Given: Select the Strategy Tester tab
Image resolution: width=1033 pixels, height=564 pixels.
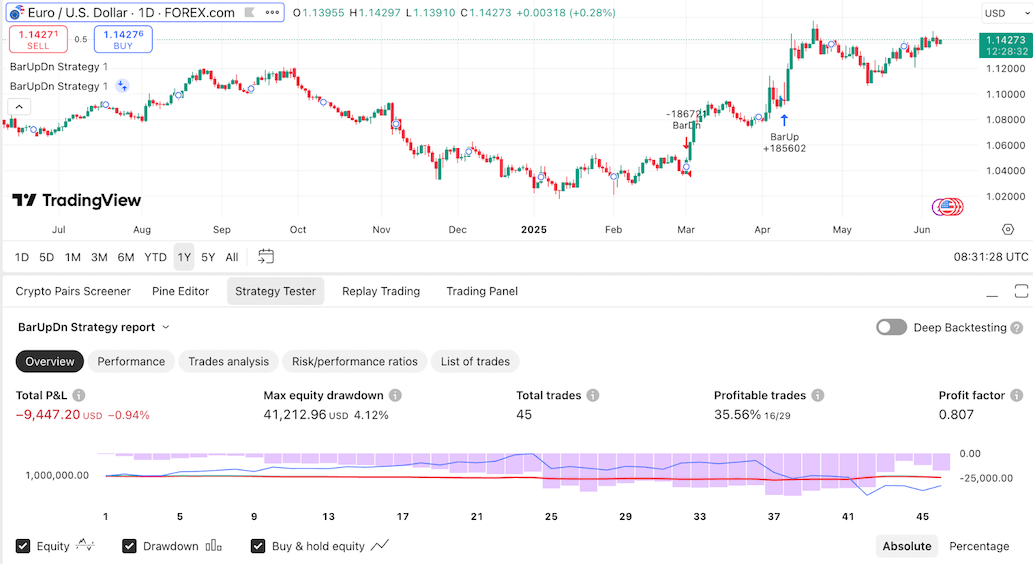Looking at the screenshot, I should click(275, 291).
